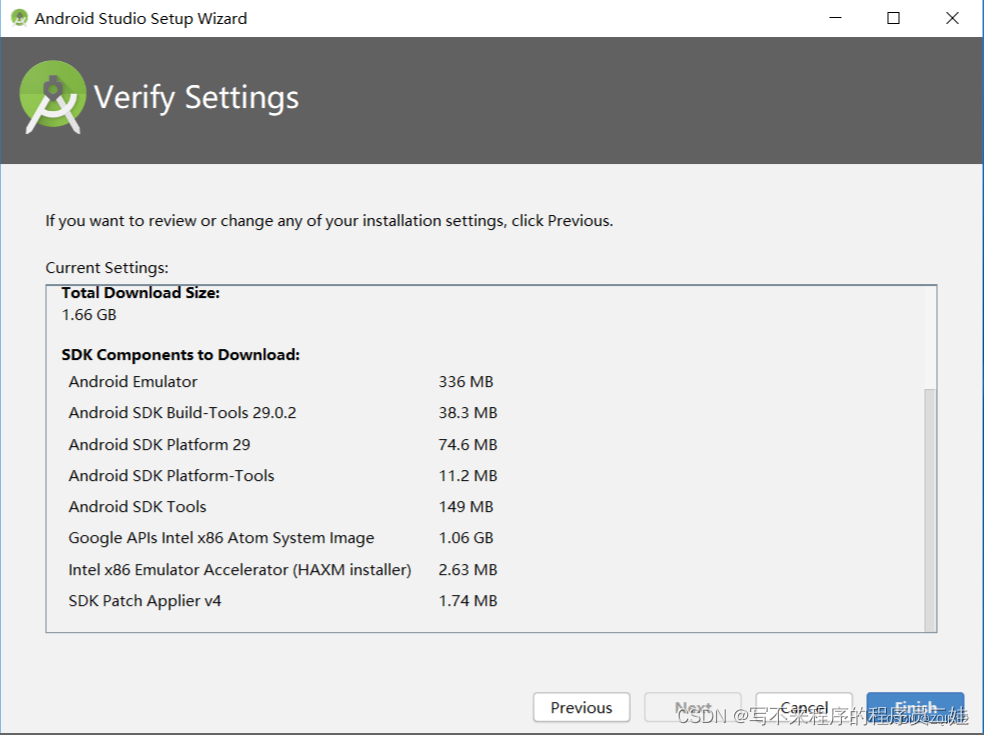Click the 74.6 MB size value
Screen dimensions: 984x735
468,444
